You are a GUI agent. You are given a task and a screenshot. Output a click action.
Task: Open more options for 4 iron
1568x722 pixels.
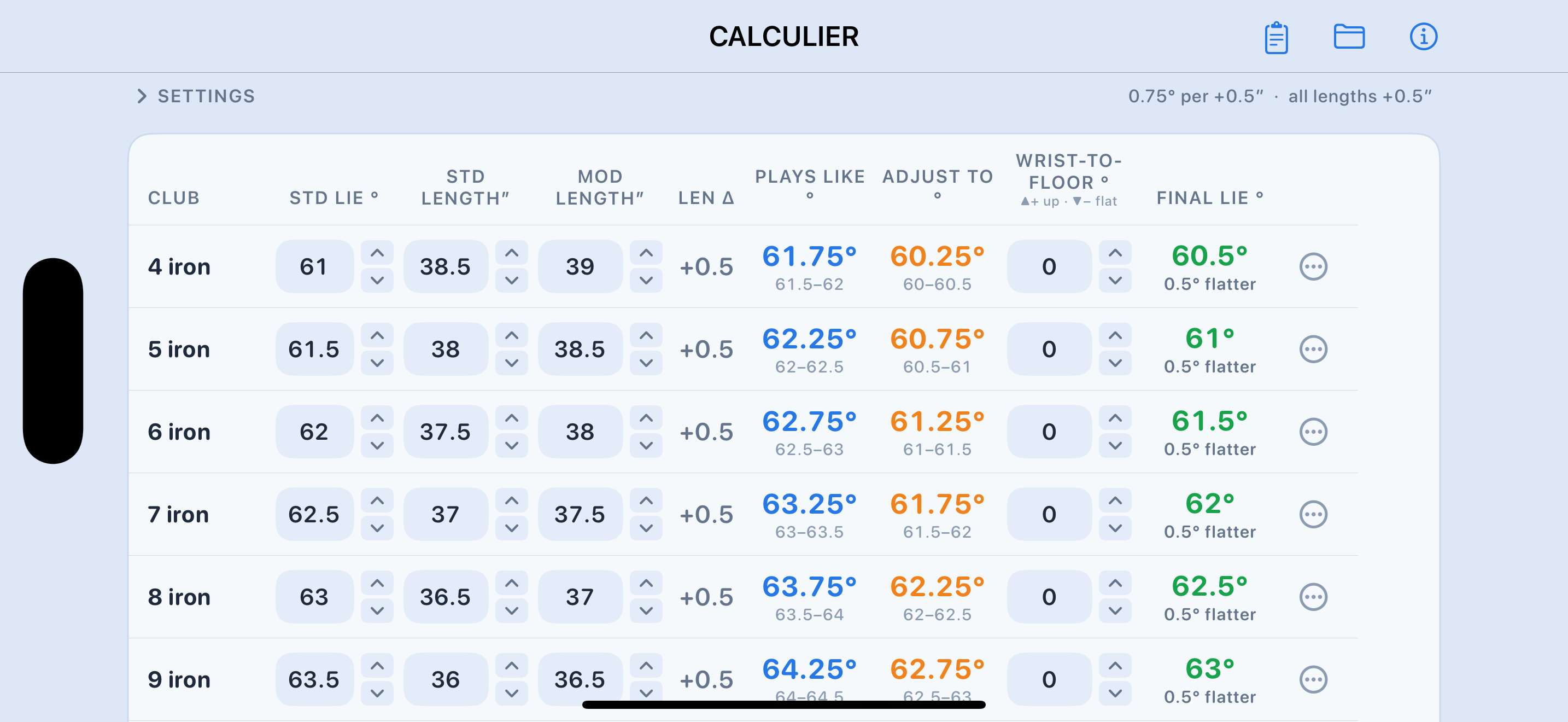(1313, 266)
